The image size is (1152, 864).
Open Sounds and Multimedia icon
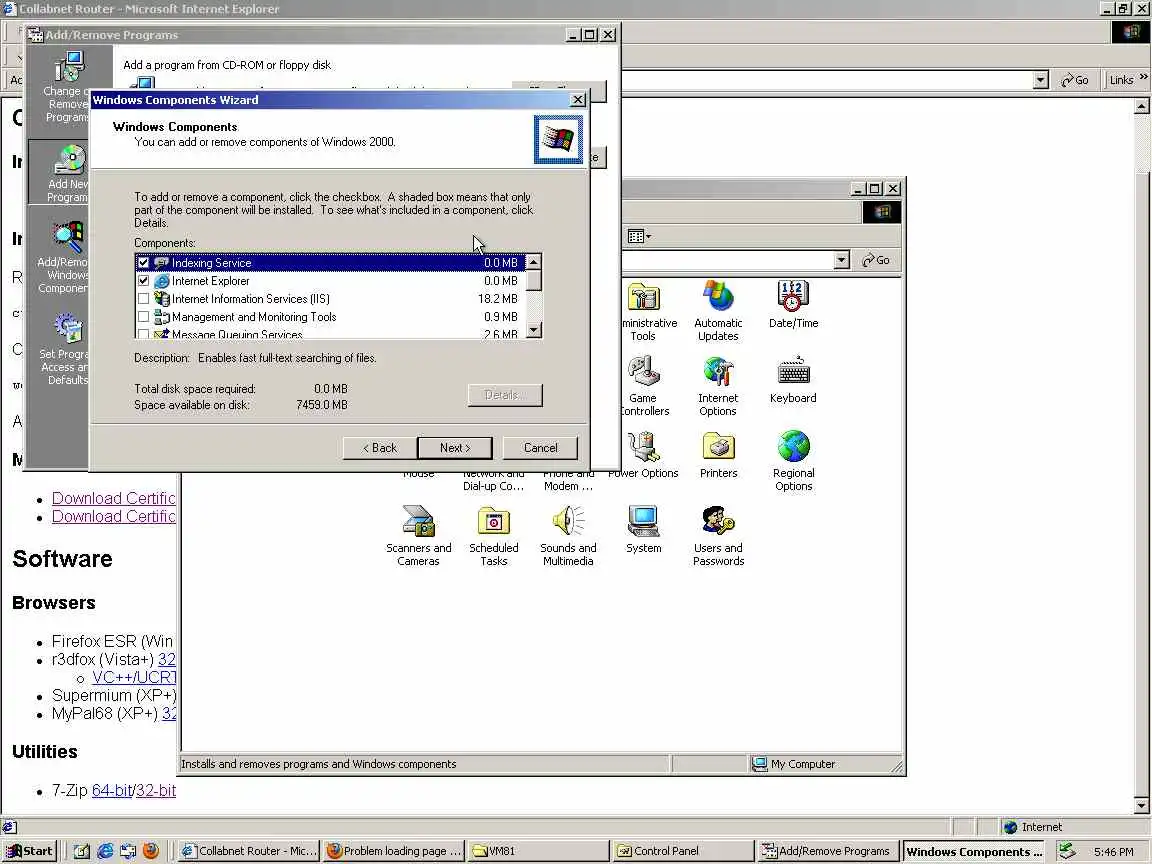(568, 536)
